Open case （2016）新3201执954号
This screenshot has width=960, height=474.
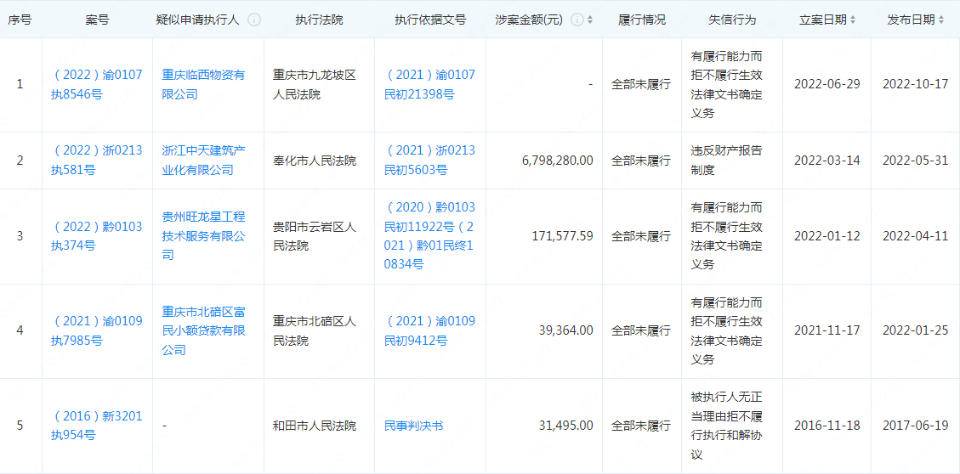point(97,426)
